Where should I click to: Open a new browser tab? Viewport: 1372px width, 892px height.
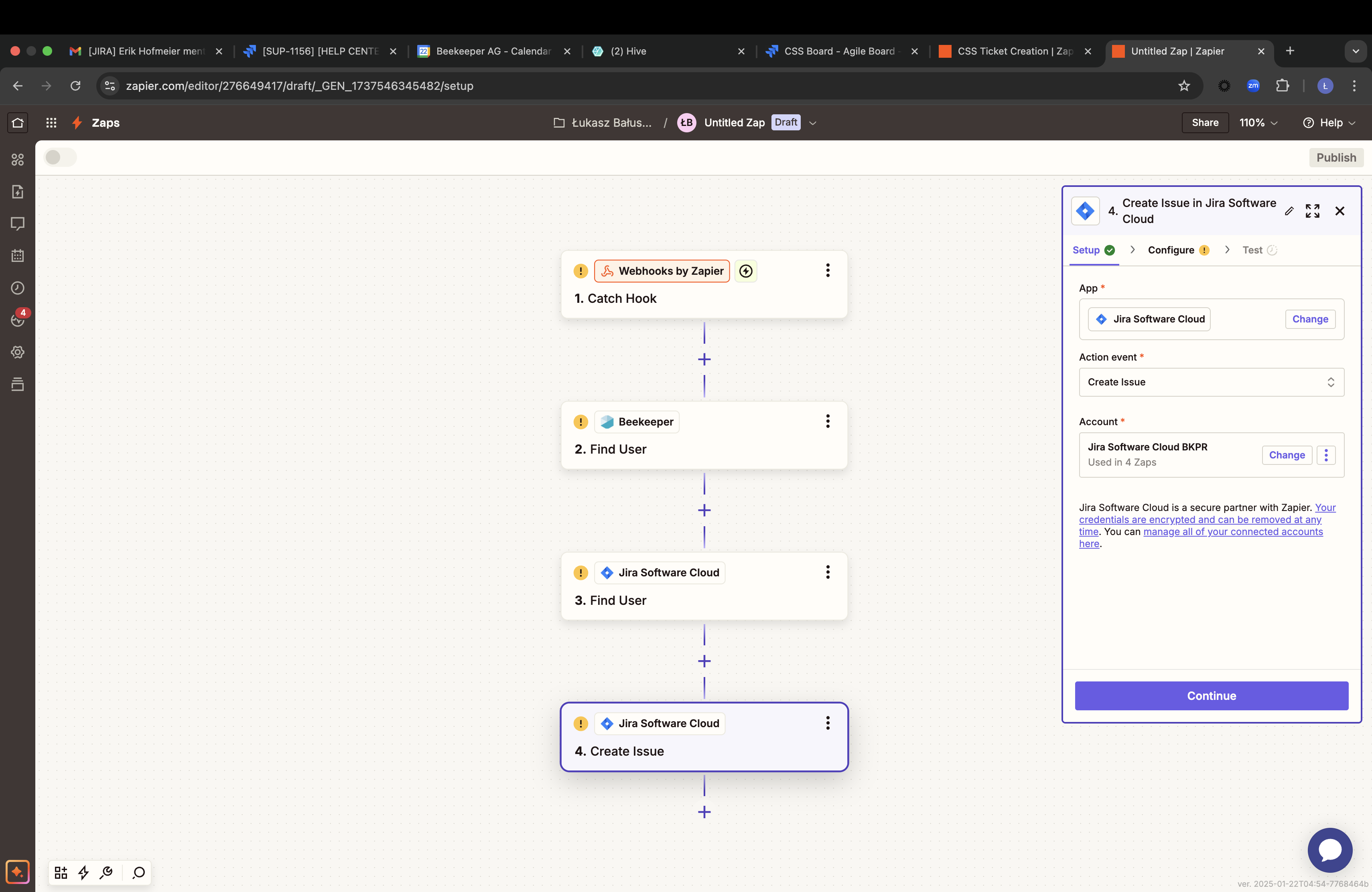1290,51
